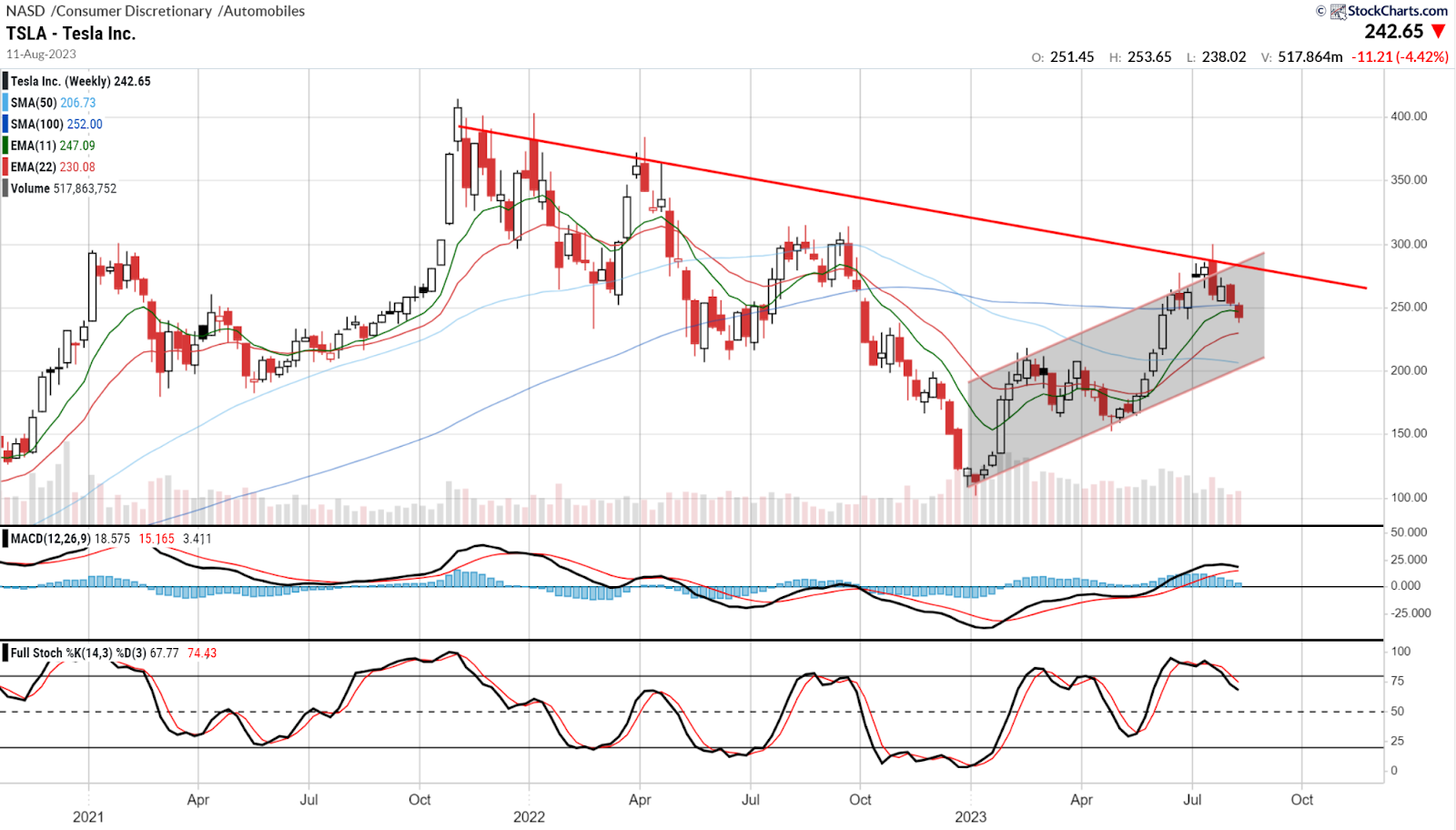Click the MACD axis label '50.000'
1456x830 pixels.
(x=1409, y=532)
